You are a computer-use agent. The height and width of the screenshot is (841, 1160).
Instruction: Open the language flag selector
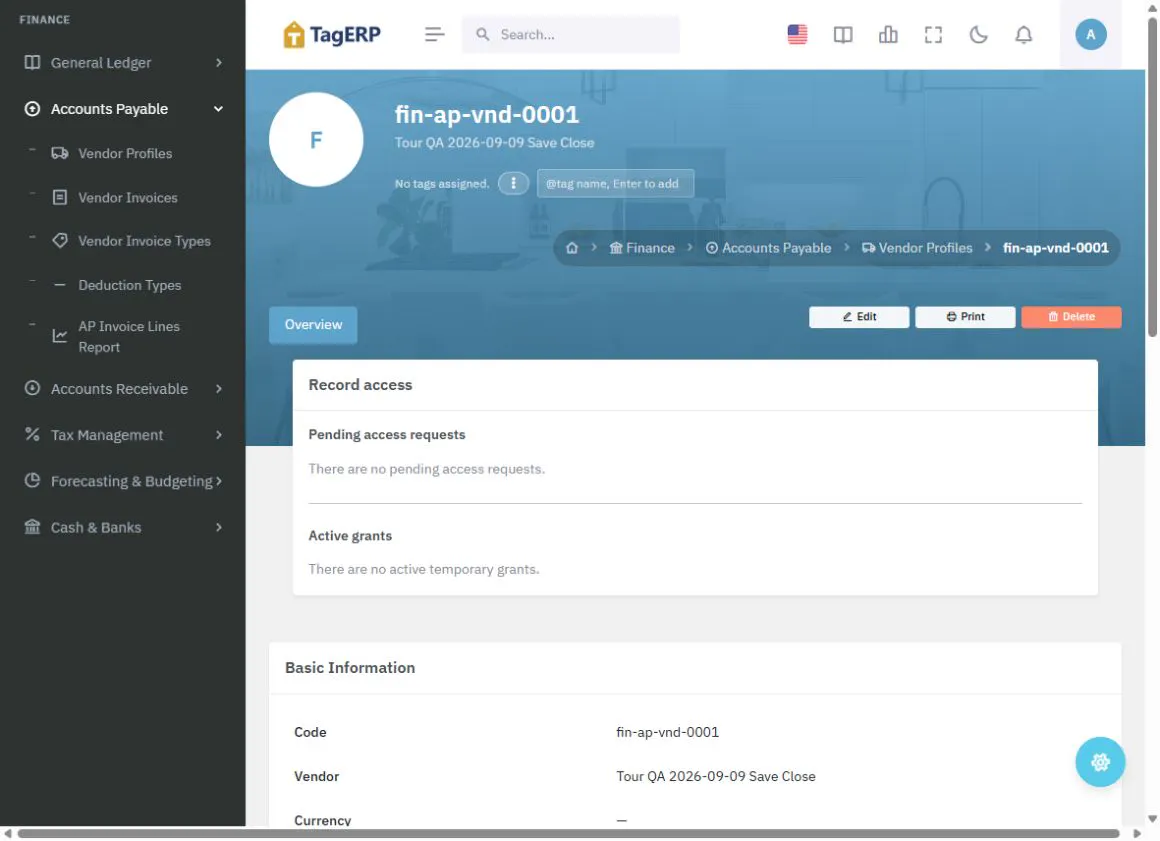797,34
